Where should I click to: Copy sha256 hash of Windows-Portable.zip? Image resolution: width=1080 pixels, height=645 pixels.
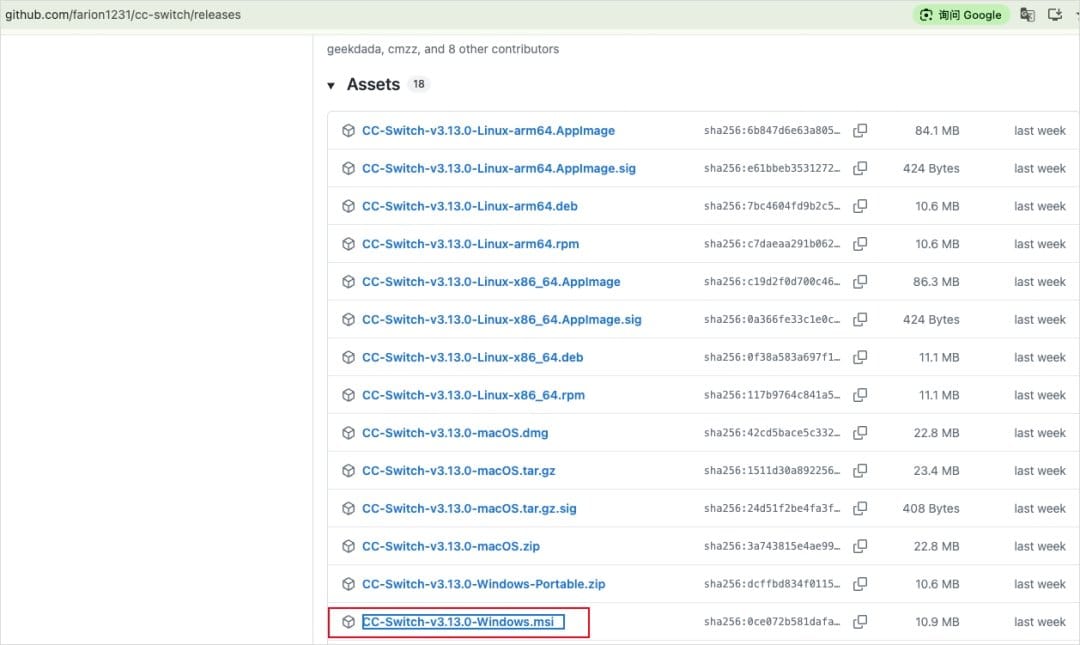860,584
